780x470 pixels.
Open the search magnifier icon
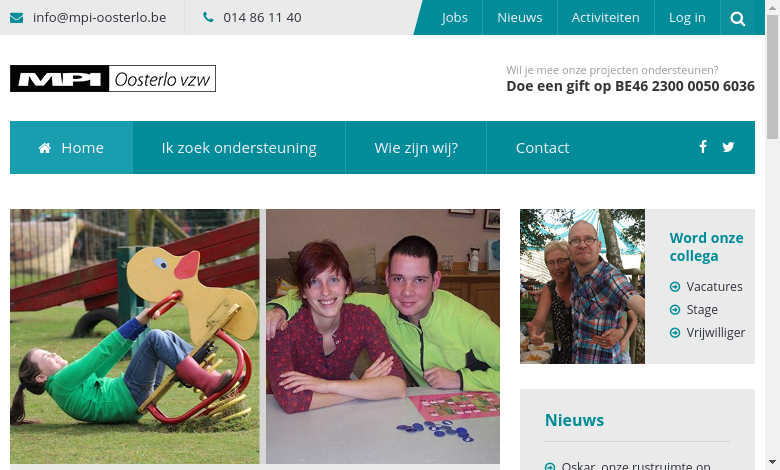coord(737,18)
